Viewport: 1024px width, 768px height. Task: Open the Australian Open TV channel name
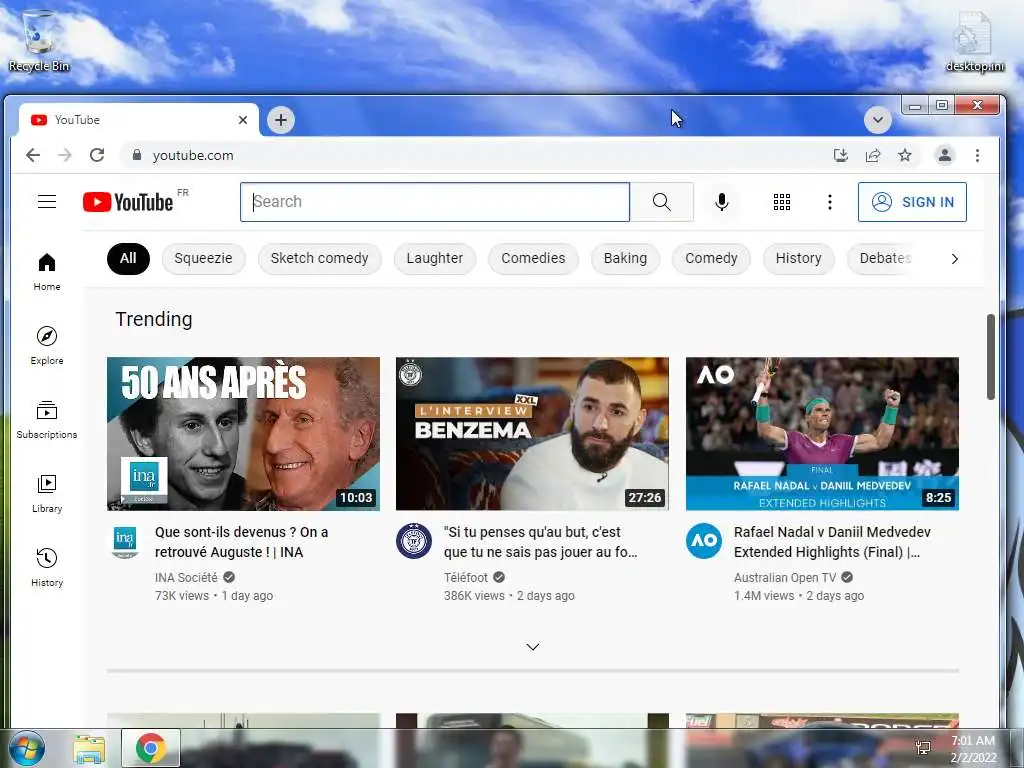(x=785, y=577)
